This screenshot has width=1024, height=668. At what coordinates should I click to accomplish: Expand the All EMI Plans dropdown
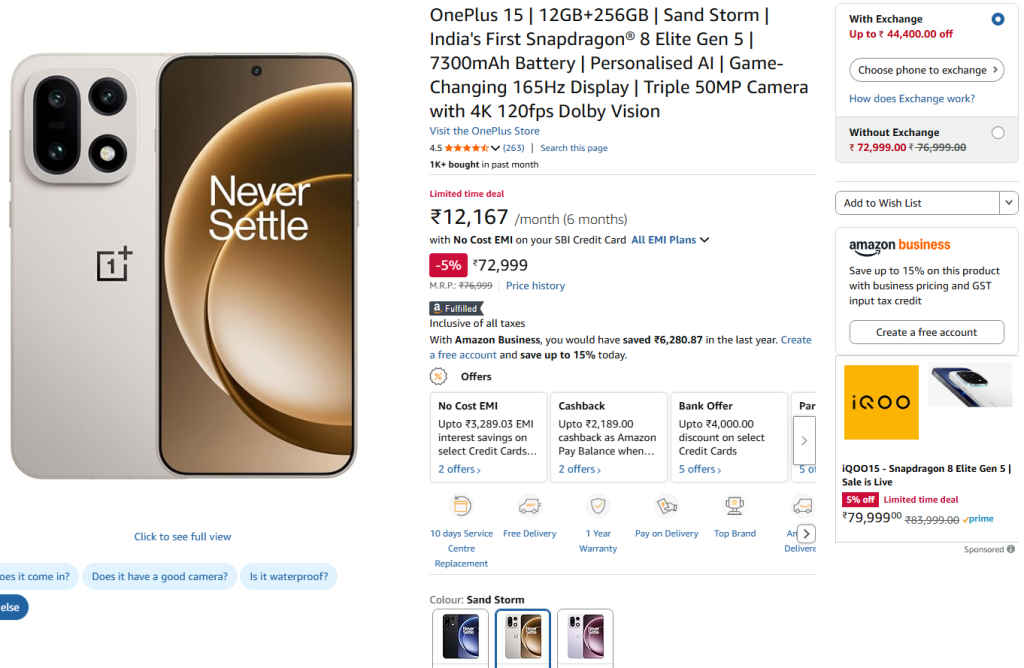coord(669,239)
